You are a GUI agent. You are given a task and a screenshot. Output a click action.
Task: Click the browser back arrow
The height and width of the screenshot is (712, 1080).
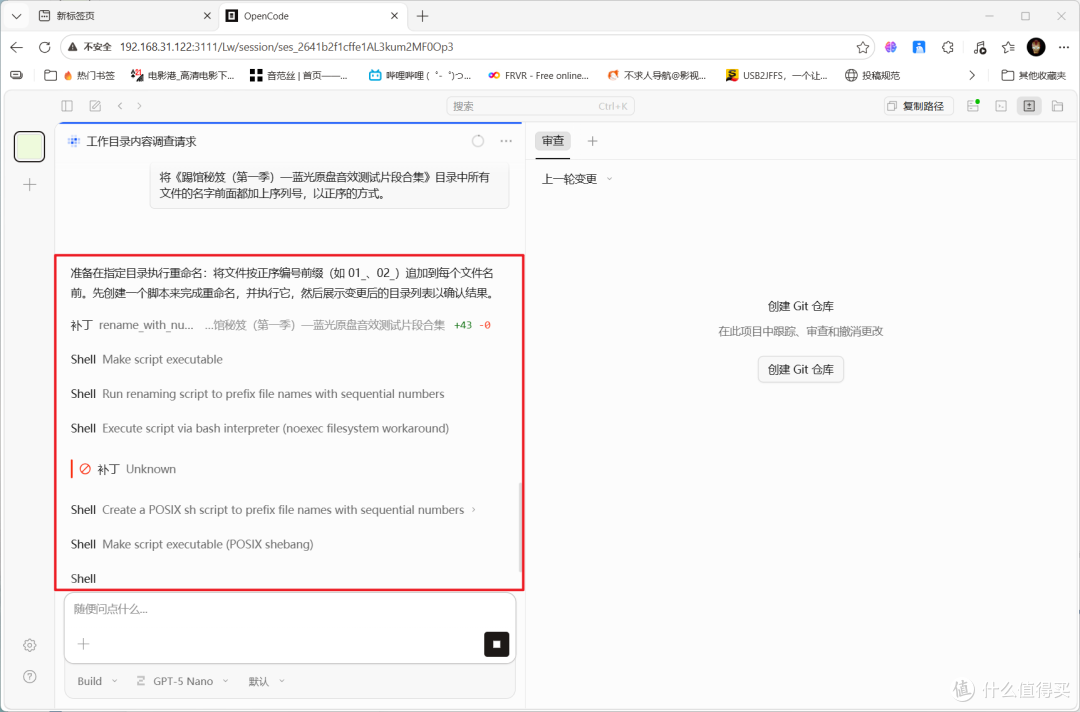pyautogui.click(x=17, y=47)
